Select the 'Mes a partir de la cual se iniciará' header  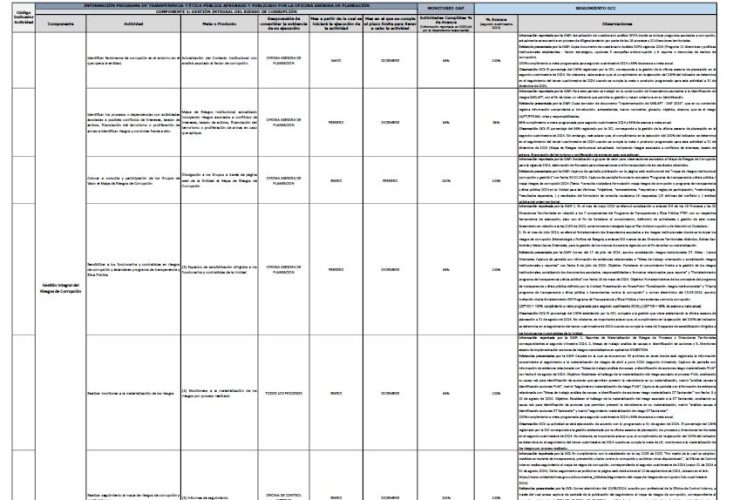(x=336, y=24)
